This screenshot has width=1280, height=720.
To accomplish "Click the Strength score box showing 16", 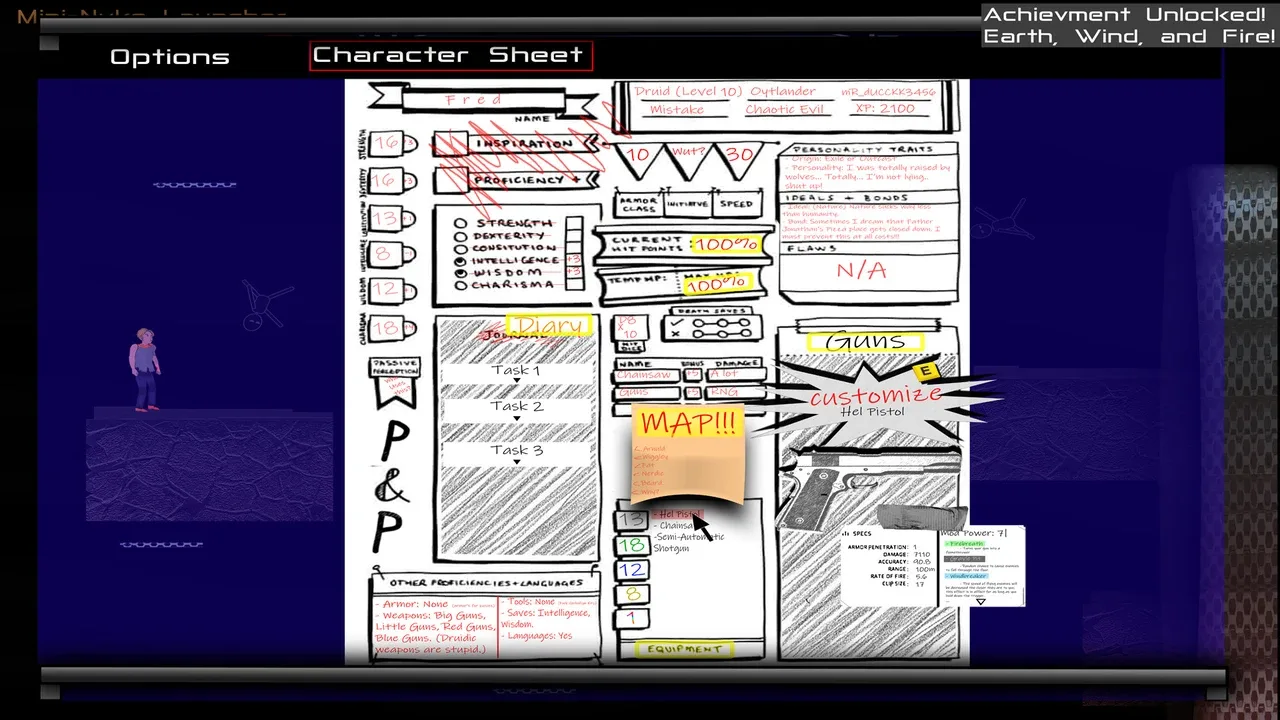I will [x=388, y=144].
